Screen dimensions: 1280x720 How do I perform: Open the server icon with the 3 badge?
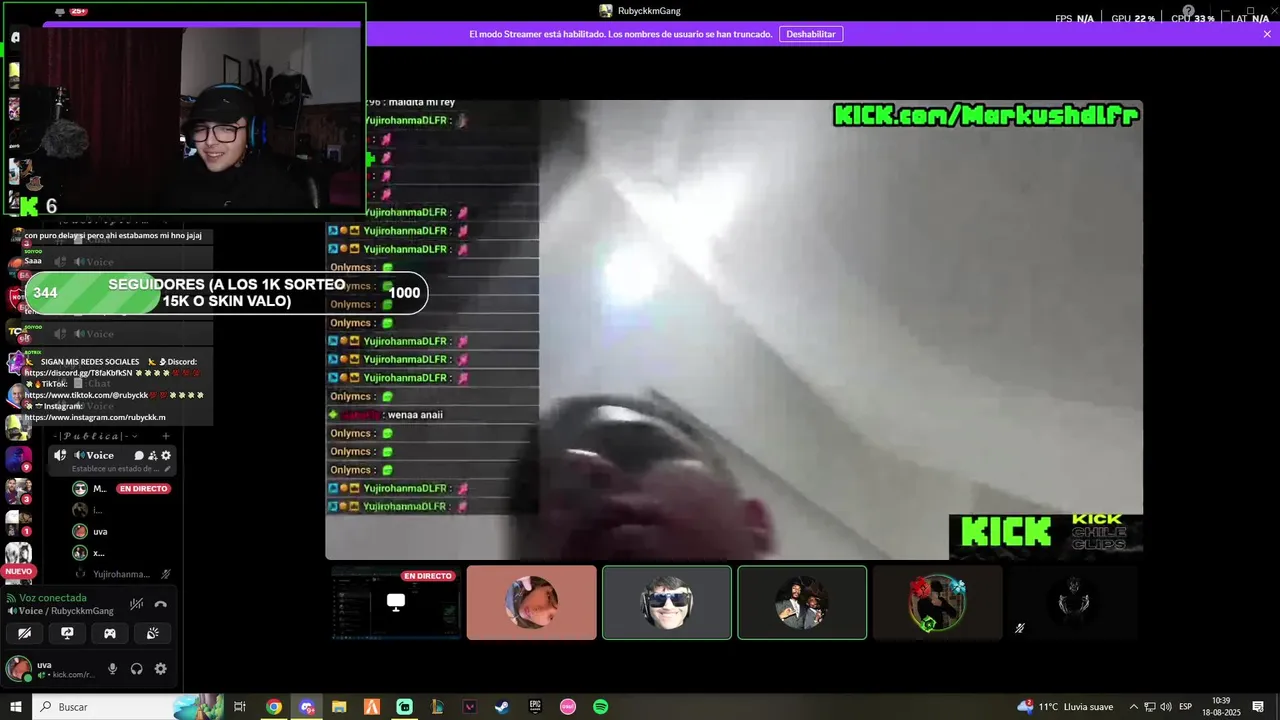pos(19,491)
